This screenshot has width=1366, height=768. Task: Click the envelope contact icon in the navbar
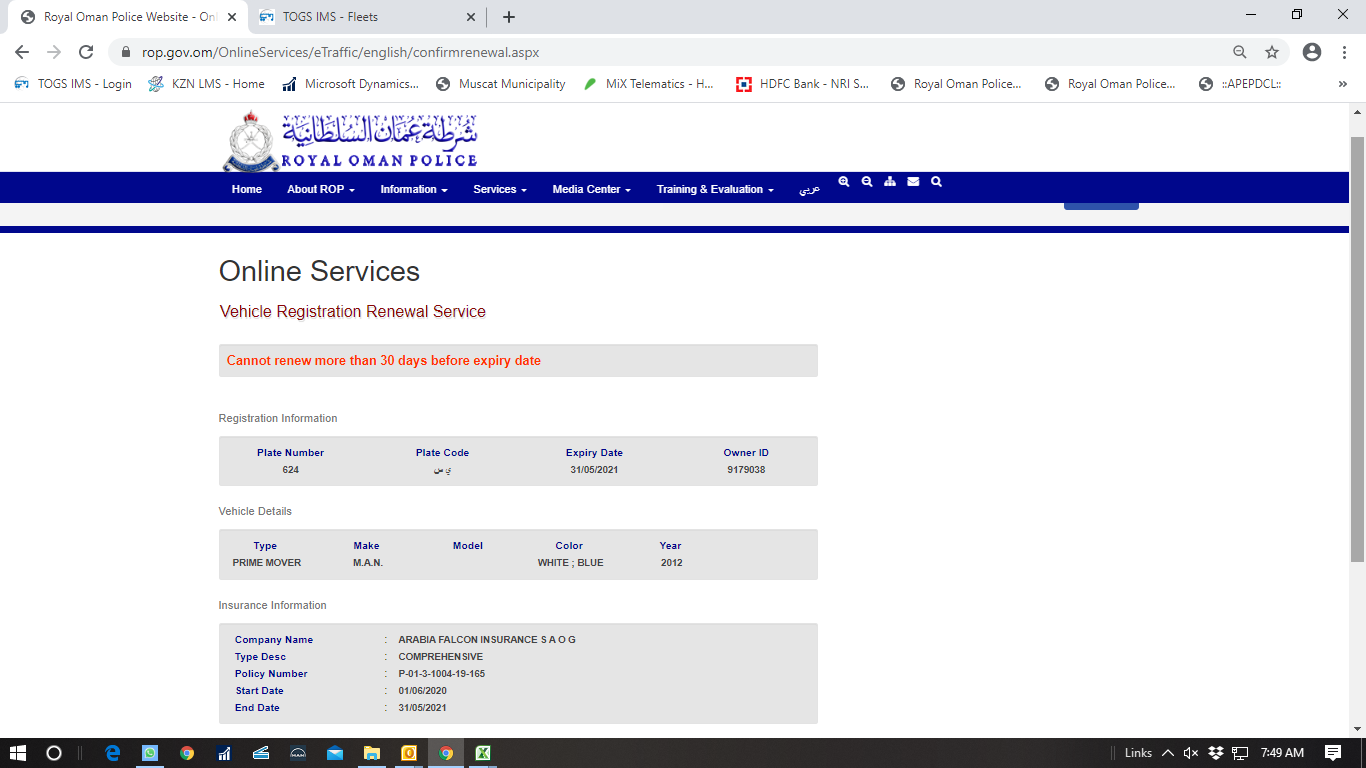coord(913,182)
